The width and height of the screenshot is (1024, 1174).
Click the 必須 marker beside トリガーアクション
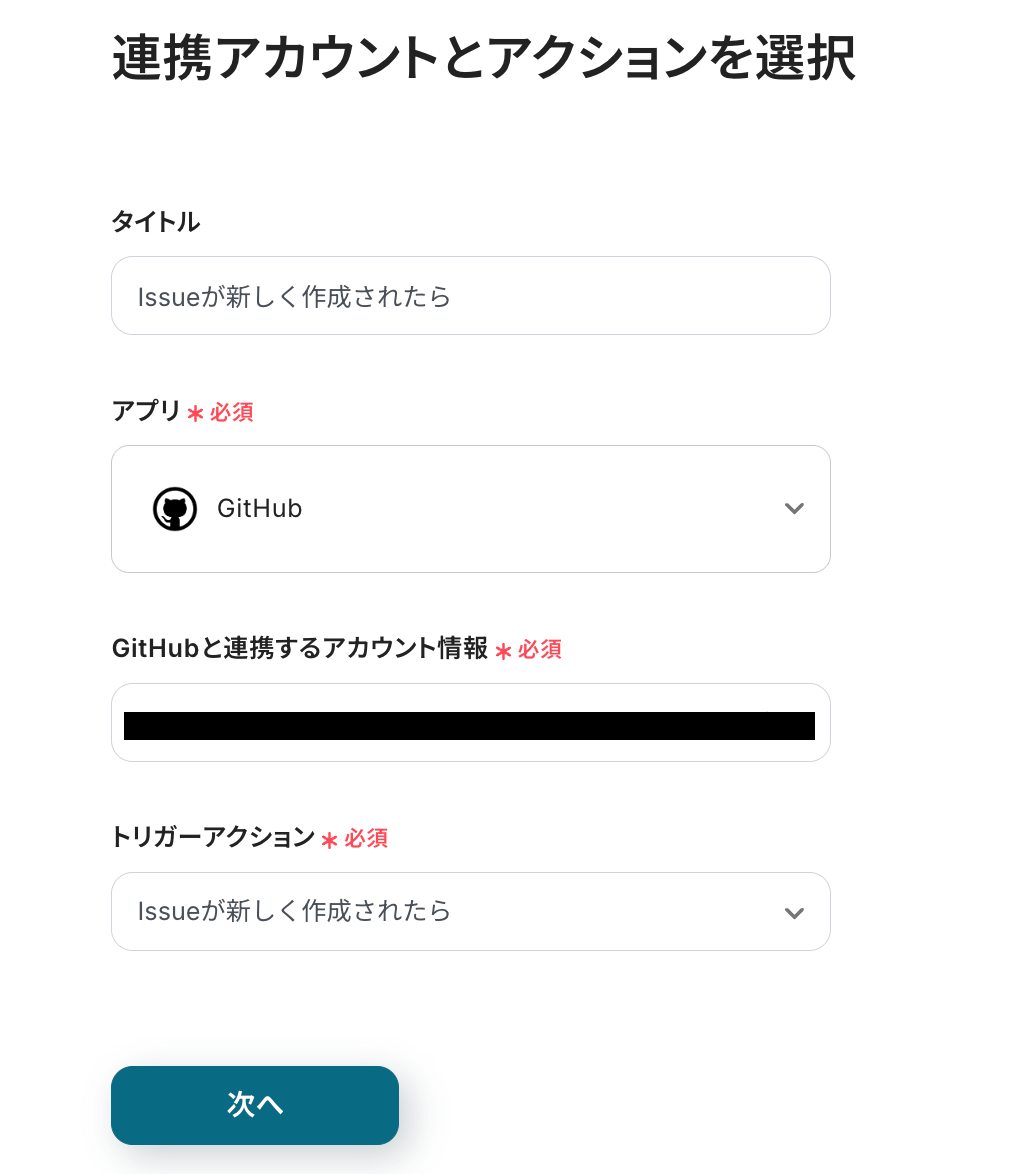coord(366,838)
